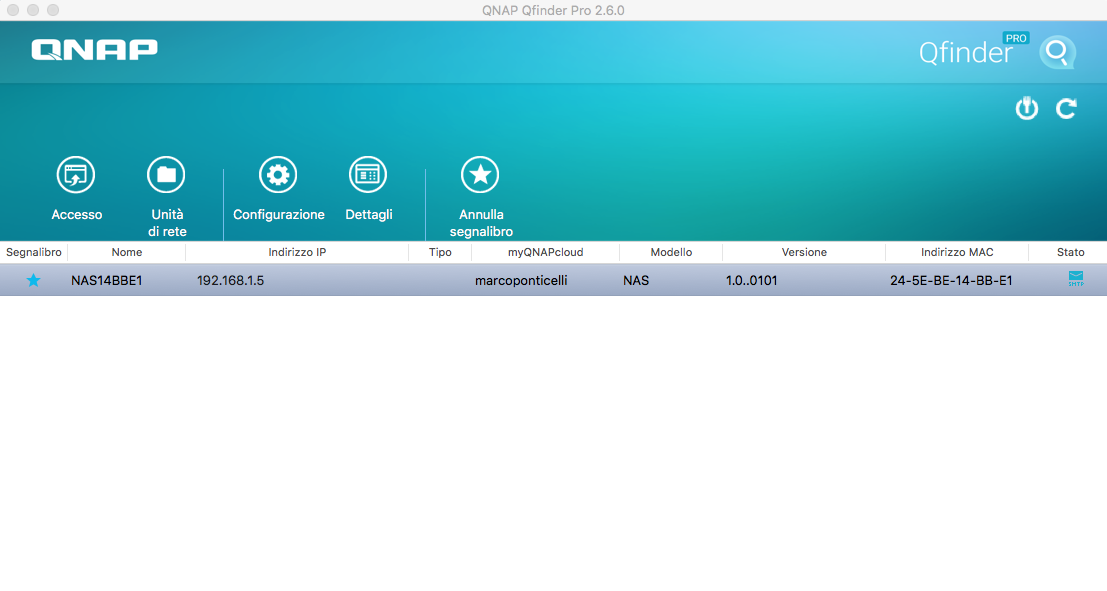Click the SMTP status icon for NAS14BBE1
The width and height of the screenshot is (1107, 591).
coord(1076,280)
